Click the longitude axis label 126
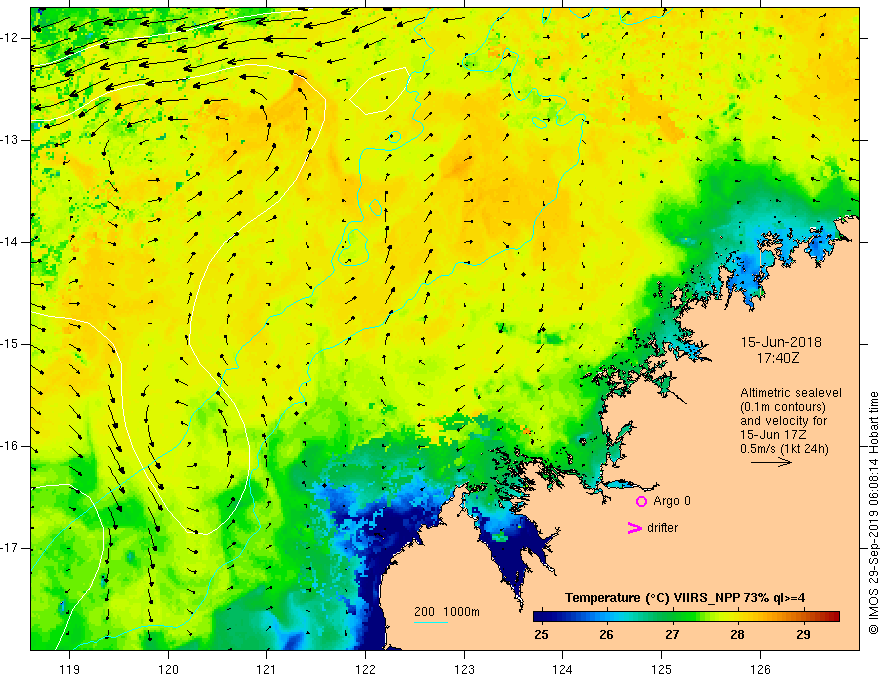Viewport: 880px width, 680px height. click(760, 669)
